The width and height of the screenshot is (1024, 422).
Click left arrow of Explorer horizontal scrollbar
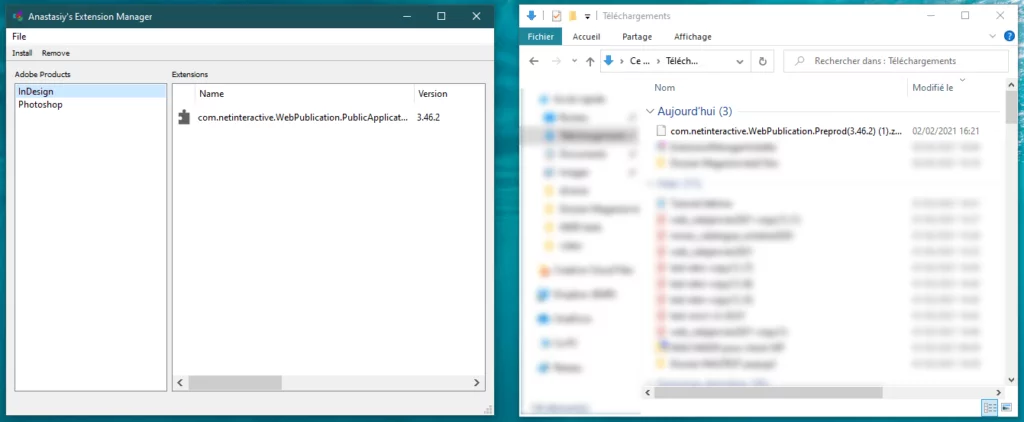coord(648,393)
